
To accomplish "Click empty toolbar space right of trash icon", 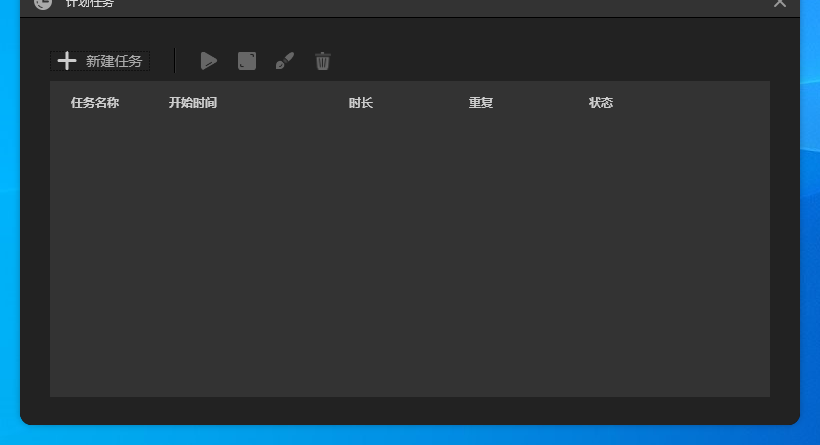I will pos(550,61).
